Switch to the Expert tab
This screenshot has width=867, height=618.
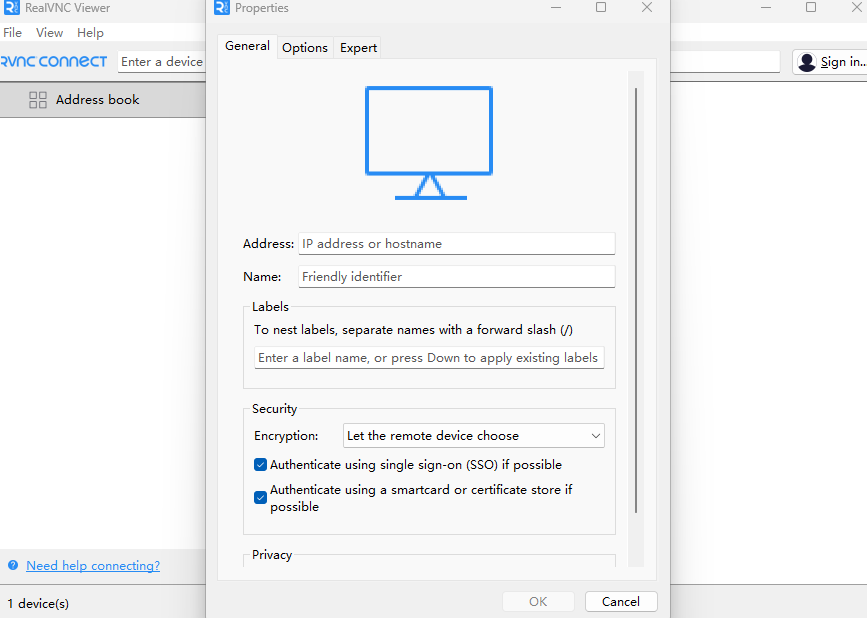coord(358,48)
